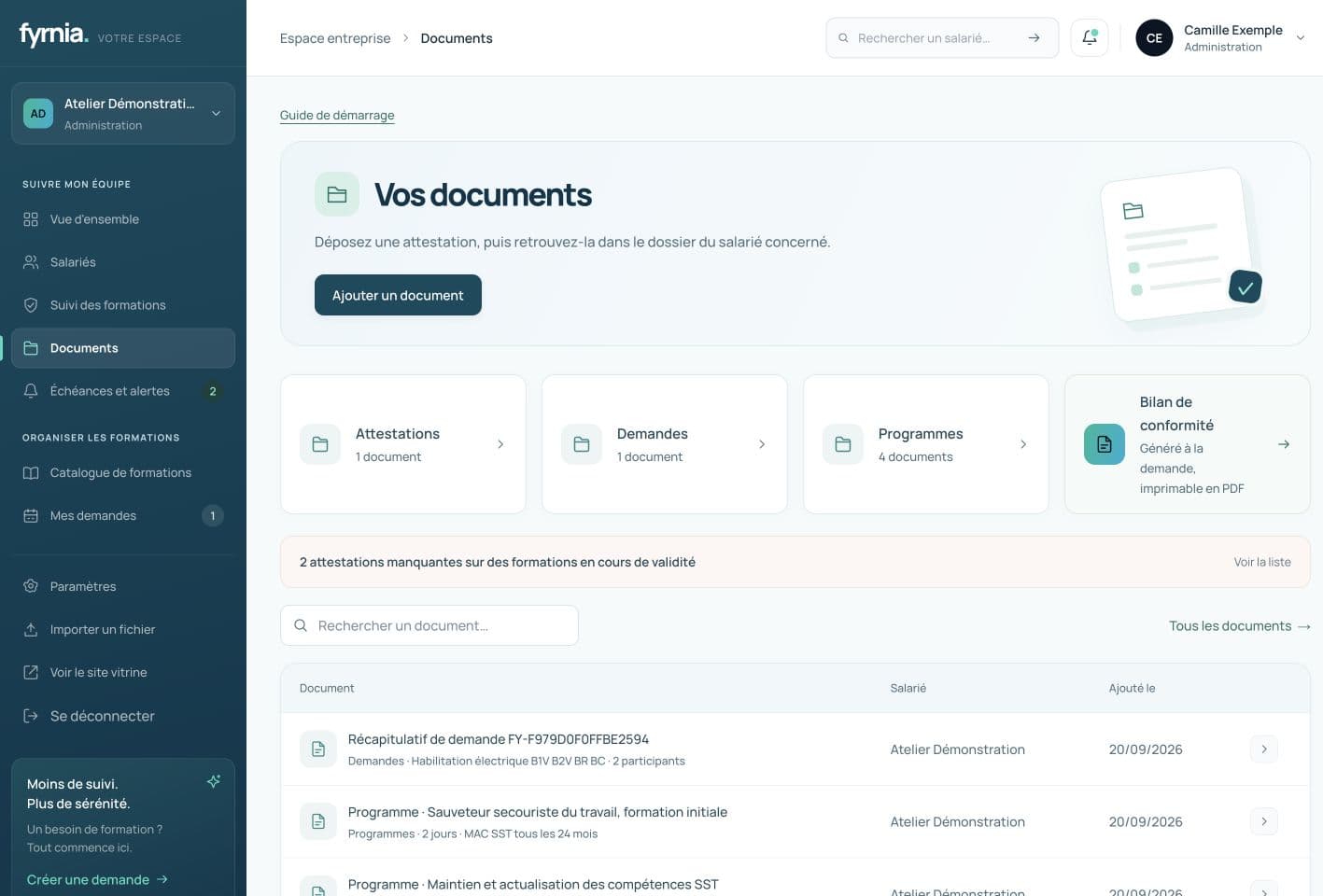Click the AD workspace avatar
The image size is (1323, 896).
point(38,114)
